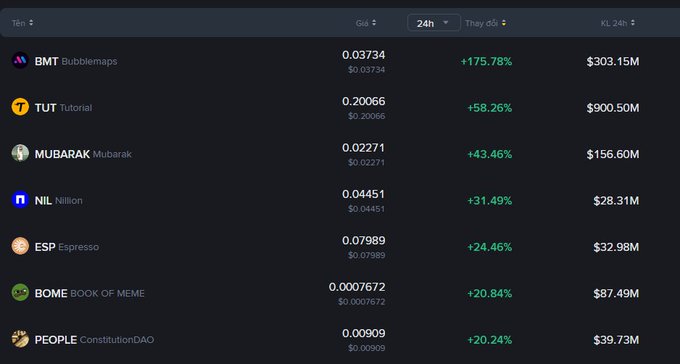Select the Tutorial full name label
The height and width of the screenshot is (364, 680).
click(x=75, y=108)
